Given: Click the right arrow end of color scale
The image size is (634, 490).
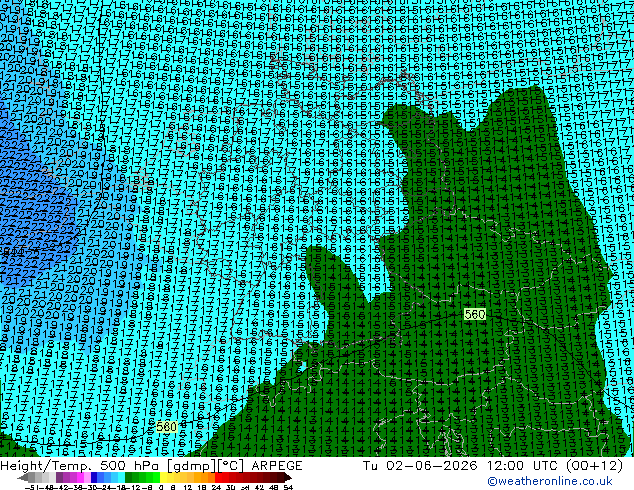Looking at the screenshot, I should click(x=287, y=477).
